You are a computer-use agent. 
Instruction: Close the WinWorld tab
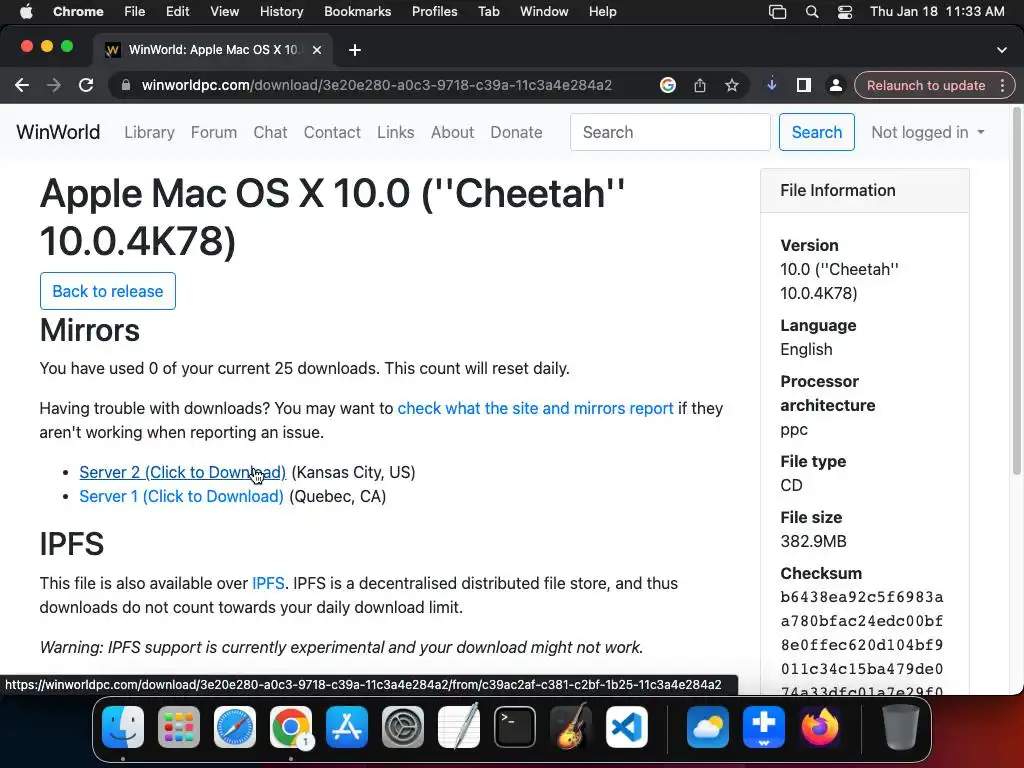(317, 50)
